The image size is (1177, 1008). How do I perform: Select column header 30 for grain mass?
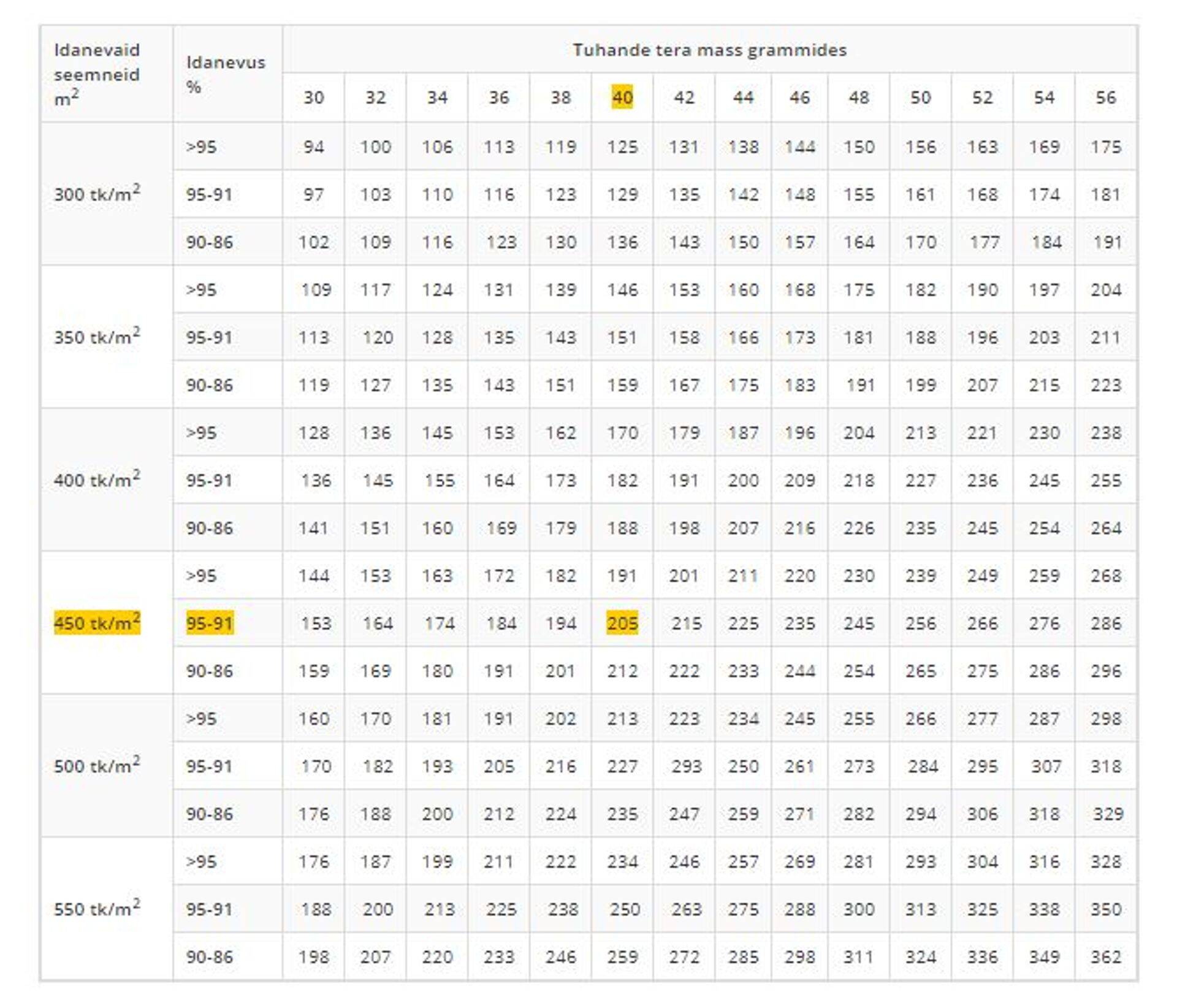314,97
